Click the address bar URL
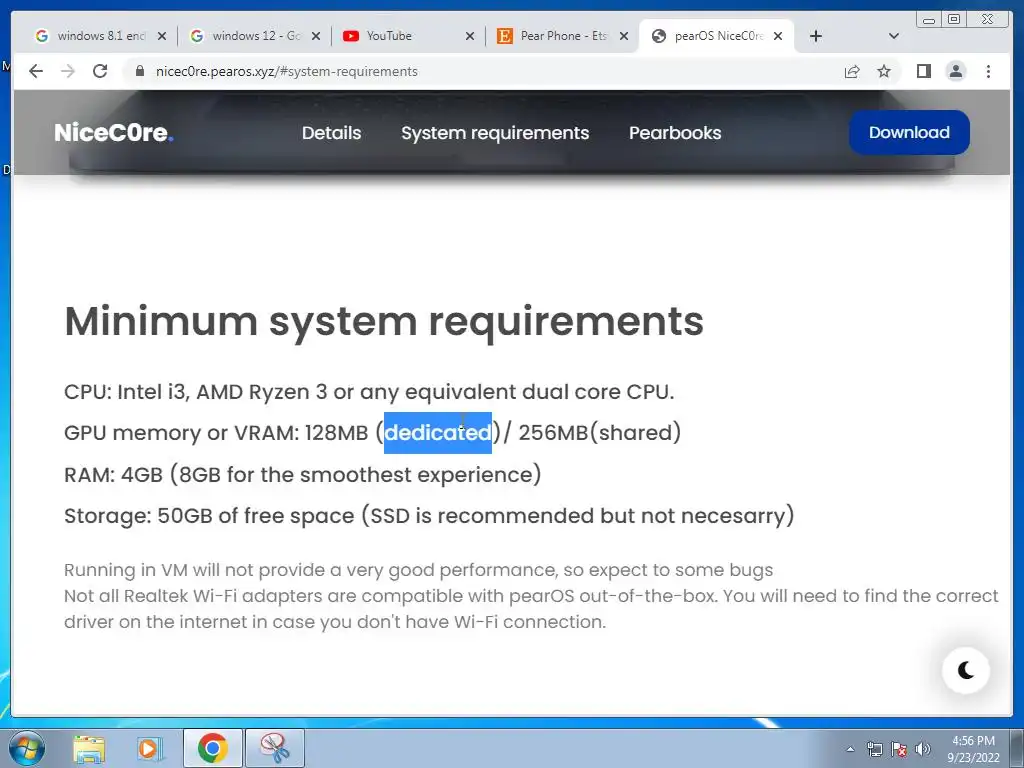 287,71
